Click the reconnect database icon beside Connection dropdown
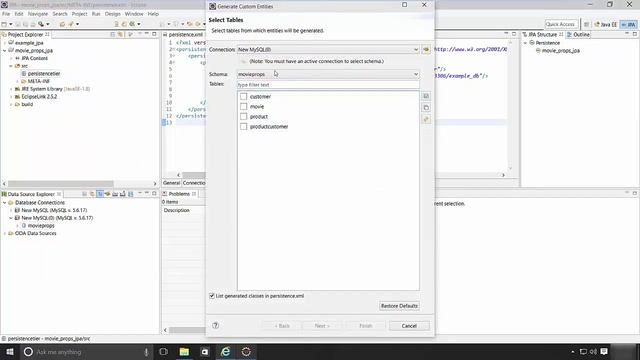 tap(426, 49)
